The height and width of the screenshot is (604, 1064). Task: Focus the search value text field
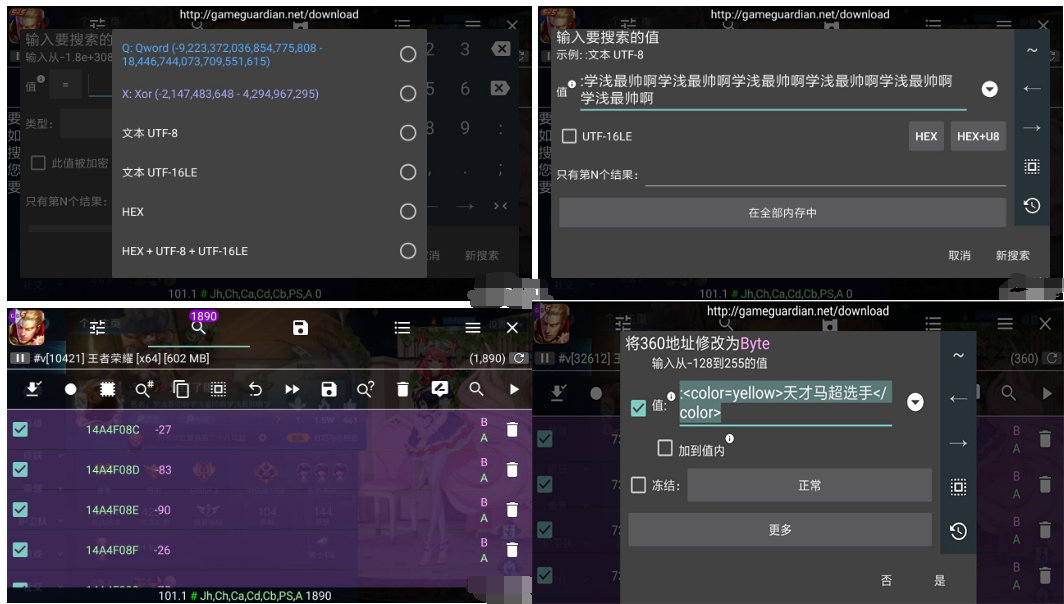773,90
